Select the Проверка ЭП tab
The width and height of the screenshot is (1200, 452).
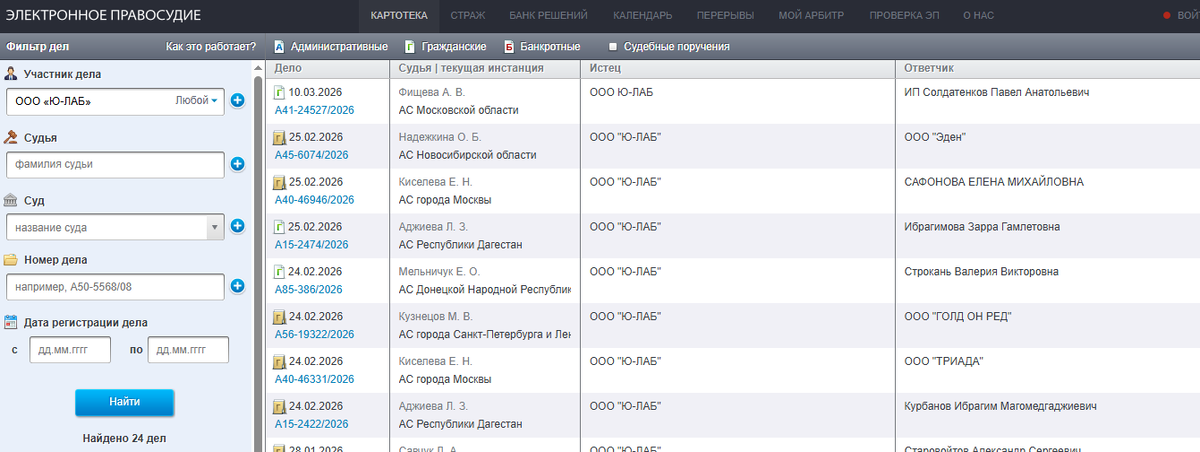pyautogui.click(x=905, y=16)
